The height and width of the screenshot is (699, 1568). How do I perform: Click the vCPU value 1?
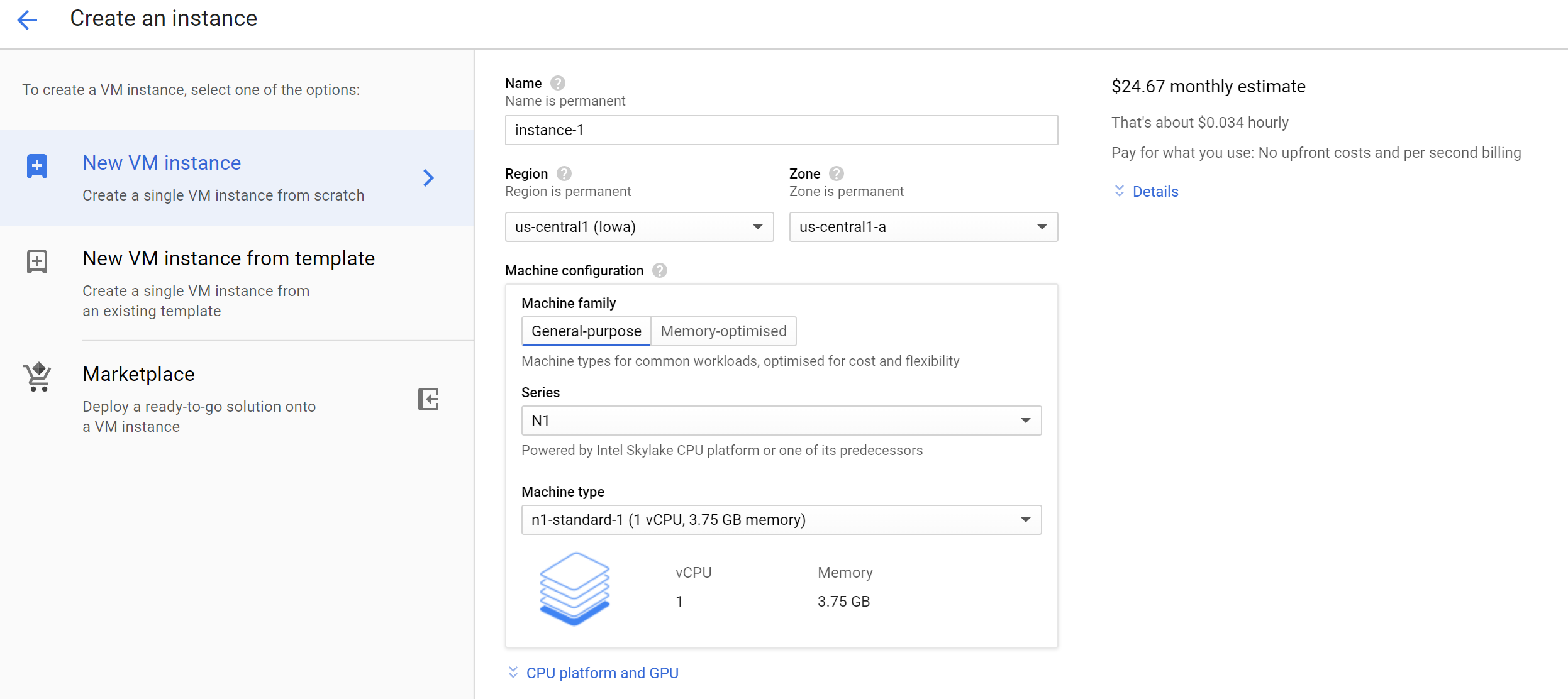(679, 602)
